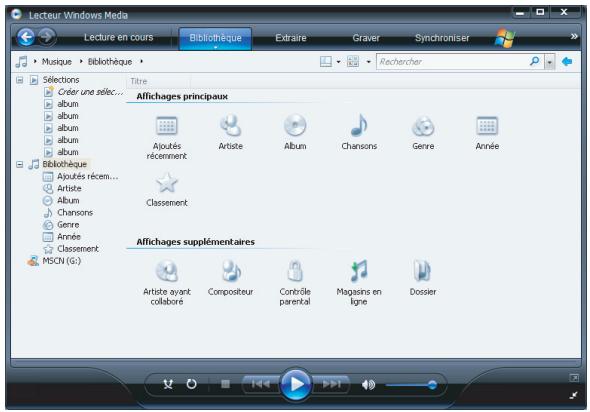Image resolution: width=590 pixels, height=412 pixels.
Task: Expand the breadcrumb arrow after Musique
Action: (81, 61)
